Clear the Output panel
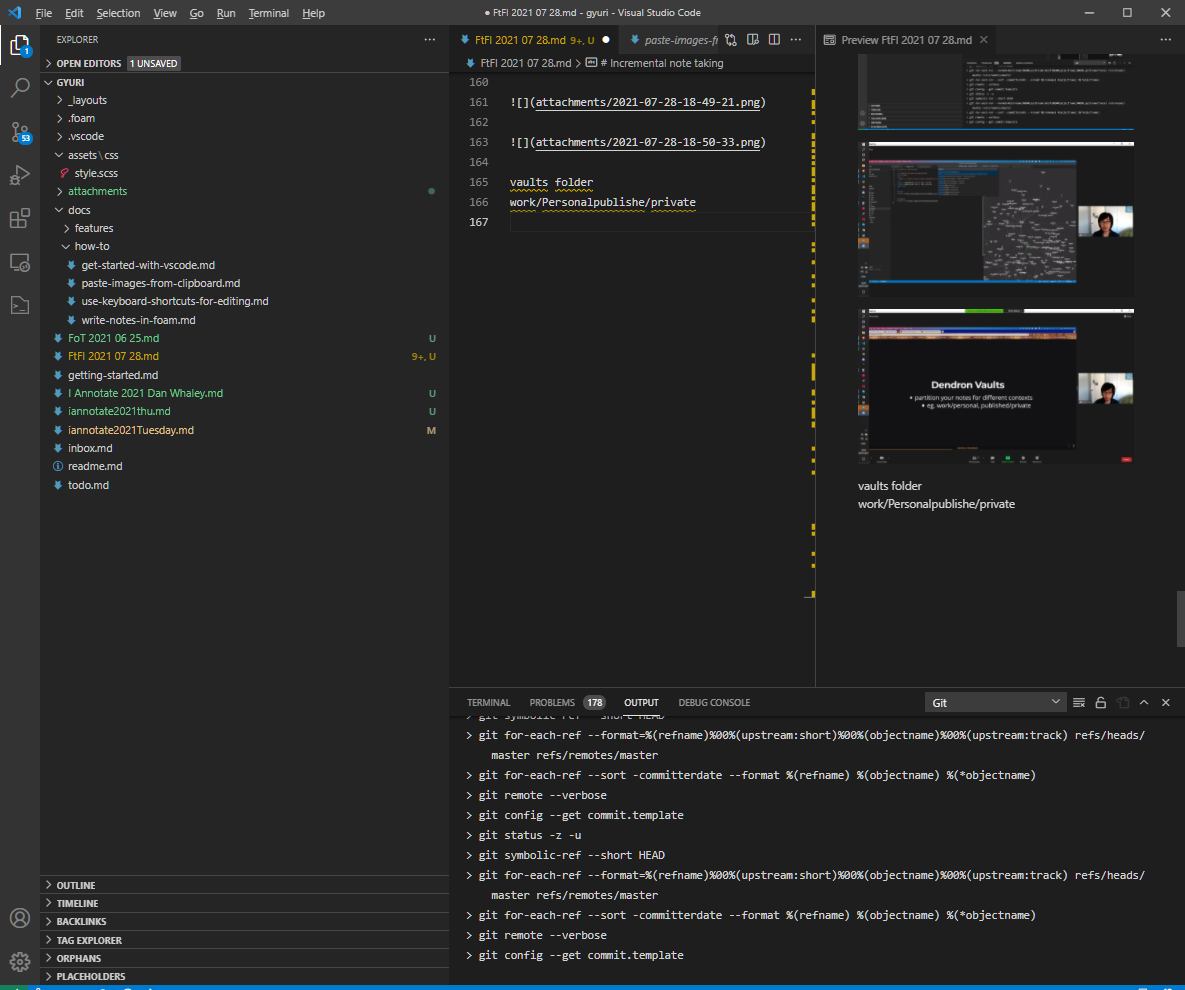 (x=1078, y=703)
